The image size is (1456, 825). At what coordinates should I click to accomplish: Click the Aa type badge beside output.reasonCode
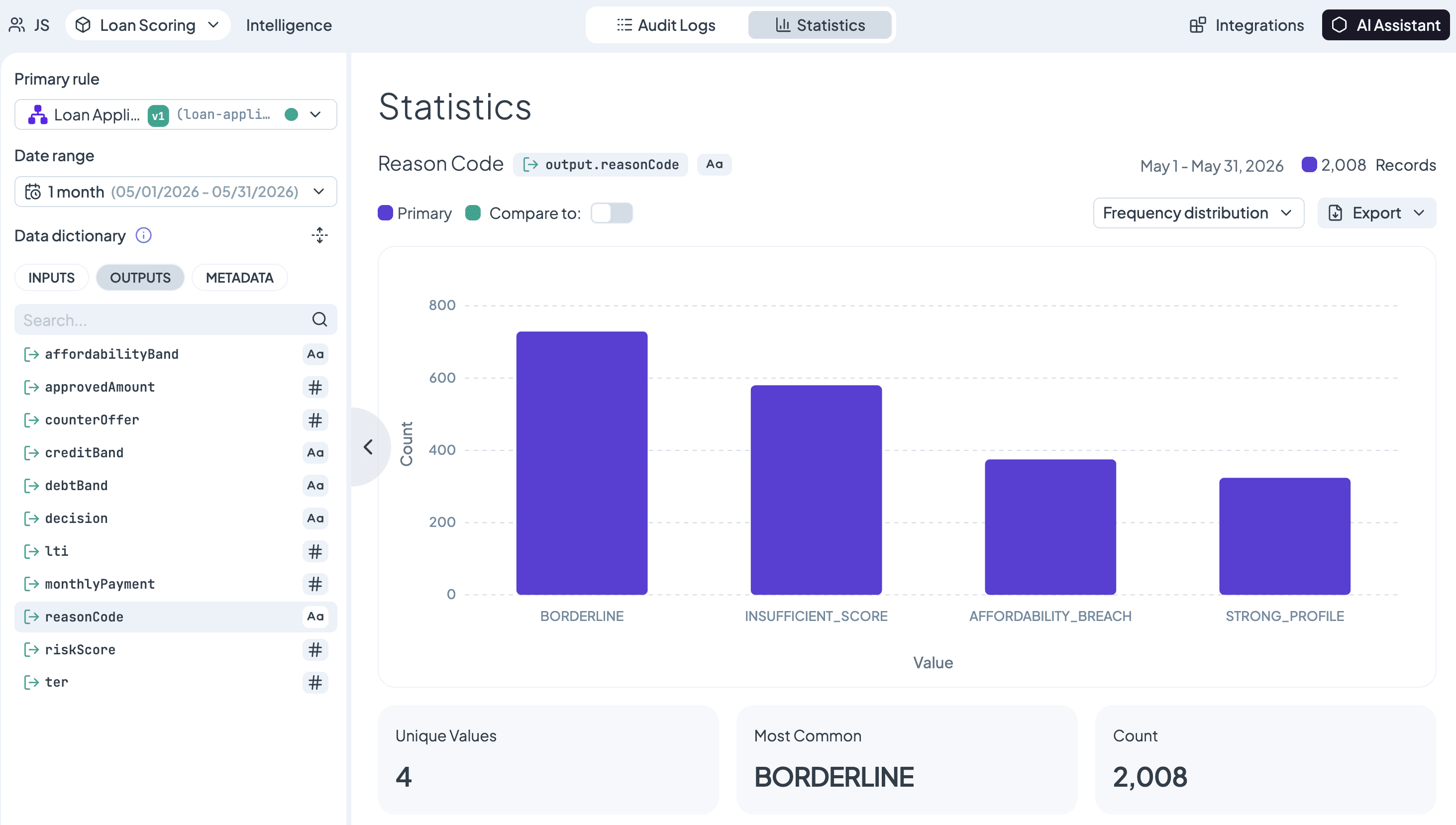coord(714,164)
